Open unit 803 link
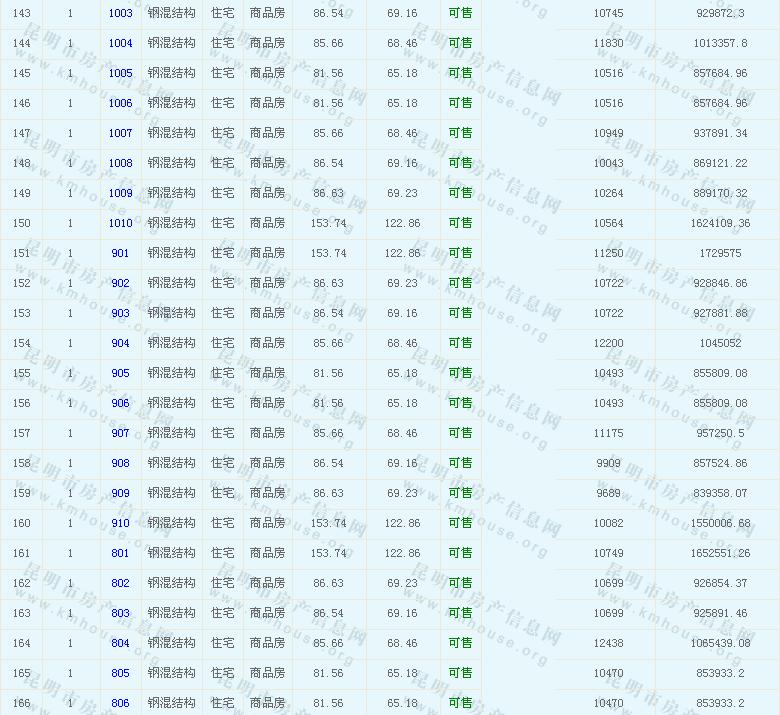Image resolution: width=780 pixels, height=715 pixels. tap(120, 614)
